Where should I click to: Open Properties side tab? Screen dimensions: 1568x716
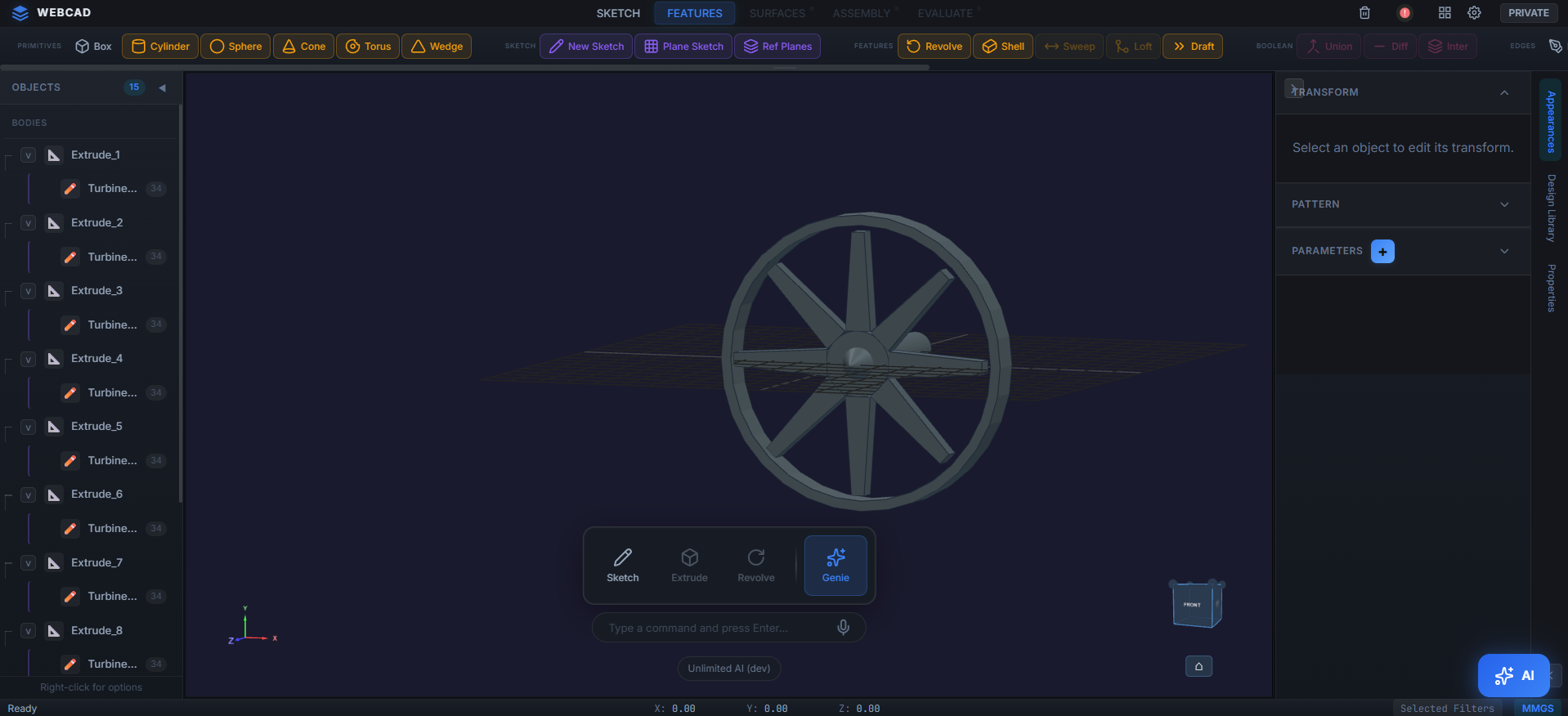1550,288
